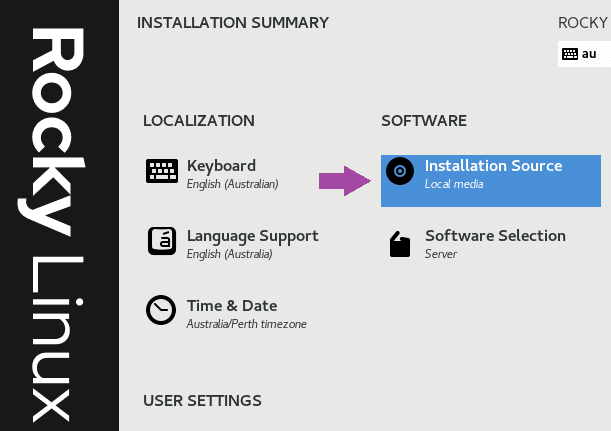Screen dimensions: 611x431
Task: Open Software Selection settings
Action: tap(477, 244)
